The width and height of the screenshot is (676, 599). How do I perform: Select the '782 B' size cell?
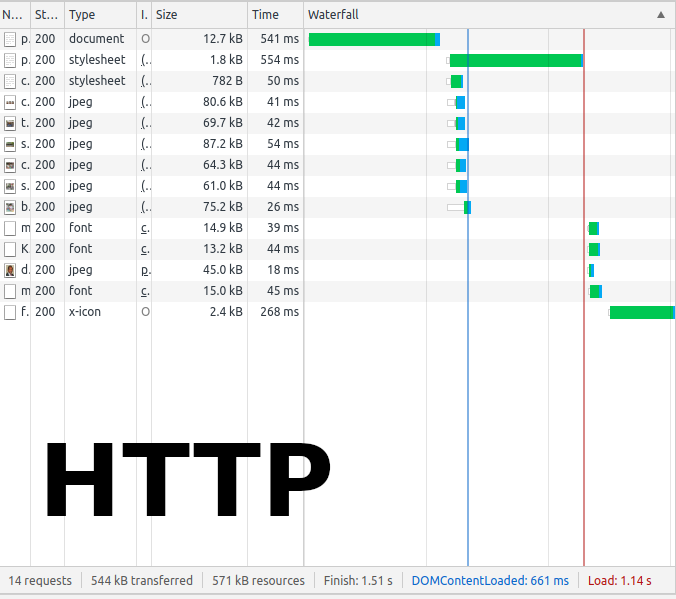click(227, 81)
